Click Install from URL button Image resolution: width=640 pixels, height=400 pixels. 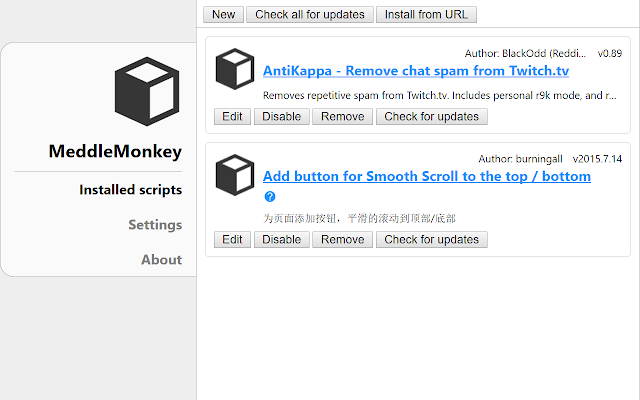[428, 14]
